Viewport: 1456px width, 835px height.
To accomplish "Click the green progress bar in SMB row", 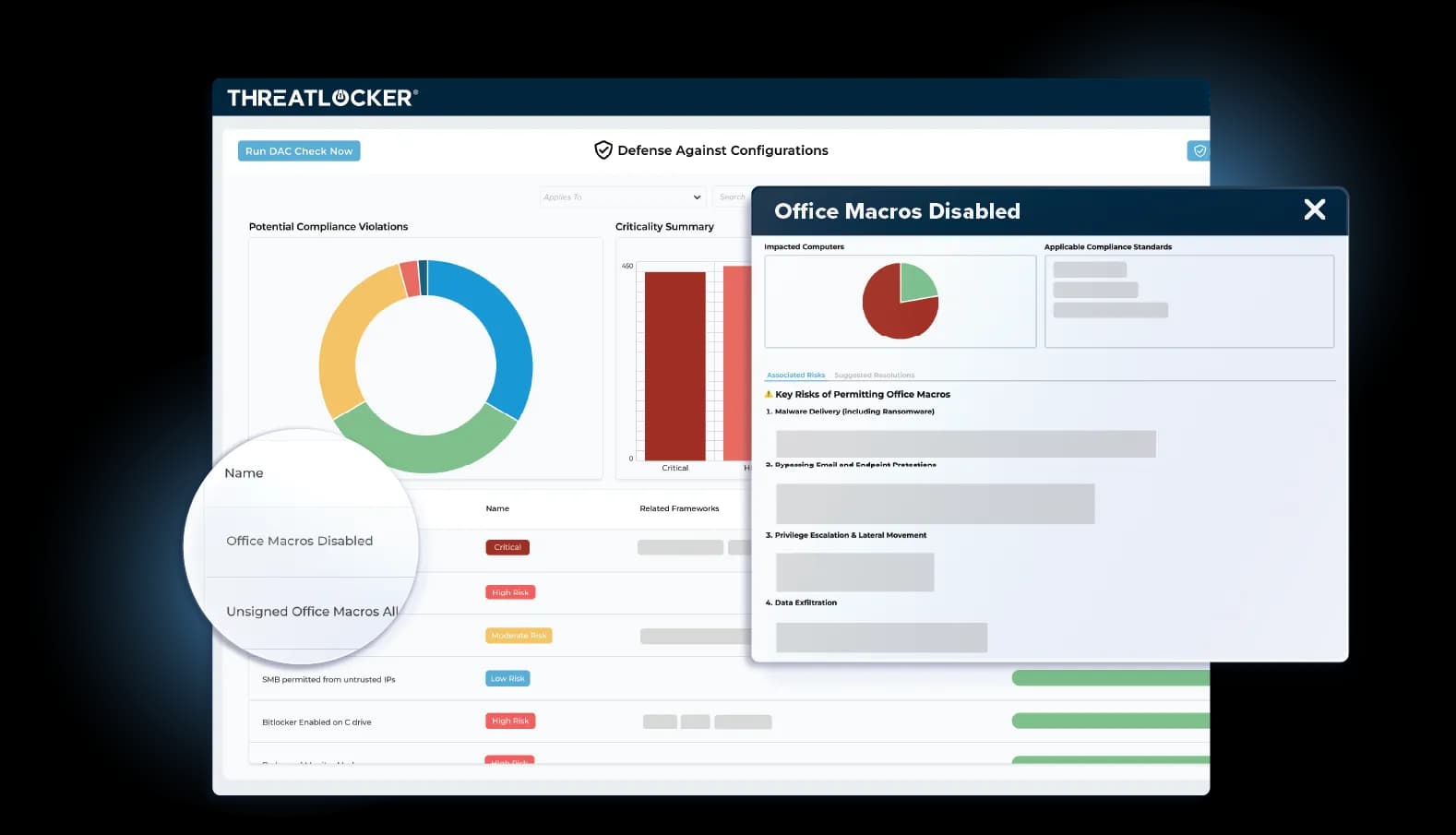I will point(1111,678).
